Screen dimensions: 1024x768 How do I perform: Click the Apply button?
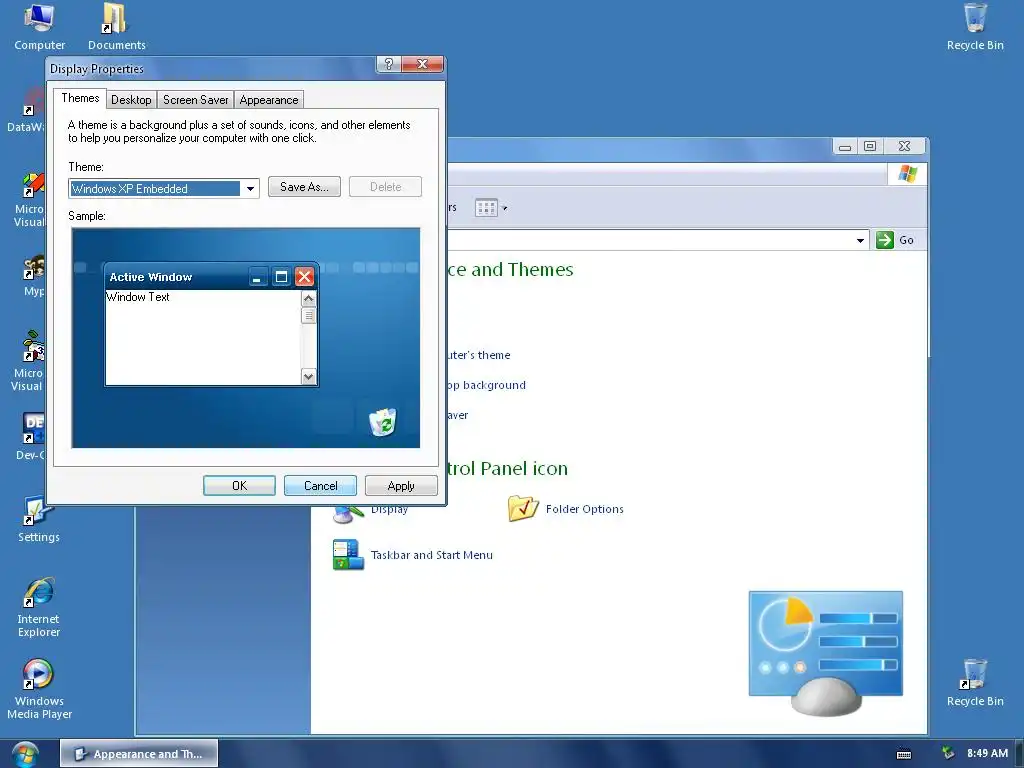pyautogui.click(x=401, y=486)
